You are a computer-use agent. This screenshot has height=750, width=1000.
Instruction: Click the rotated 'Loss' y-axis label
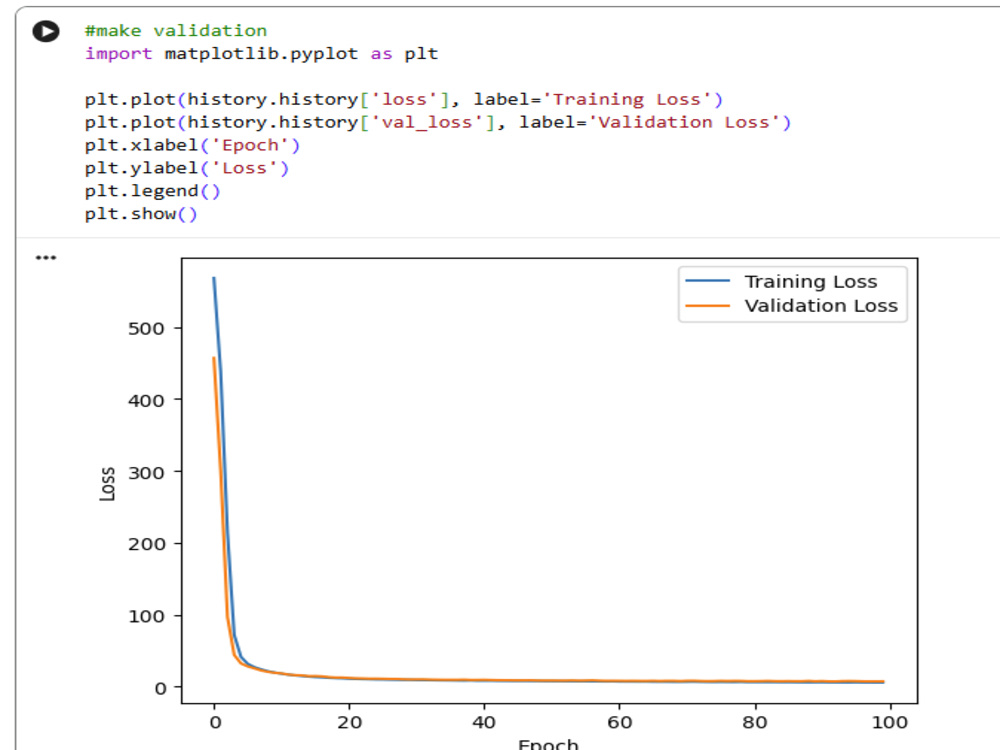[107, 484]
